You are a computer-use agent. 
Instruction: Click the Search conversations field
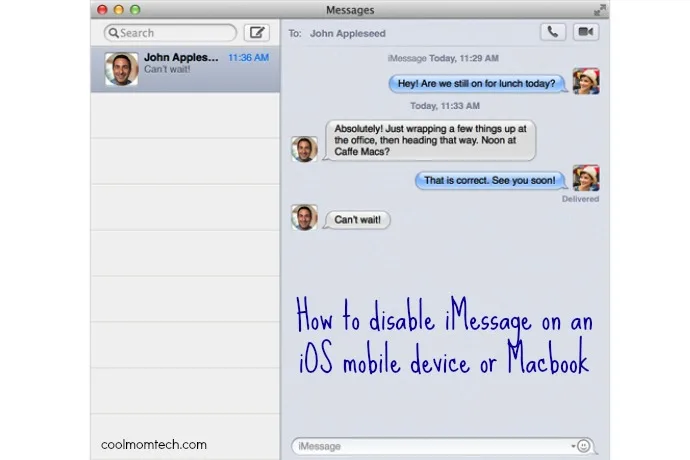[170, 33]
